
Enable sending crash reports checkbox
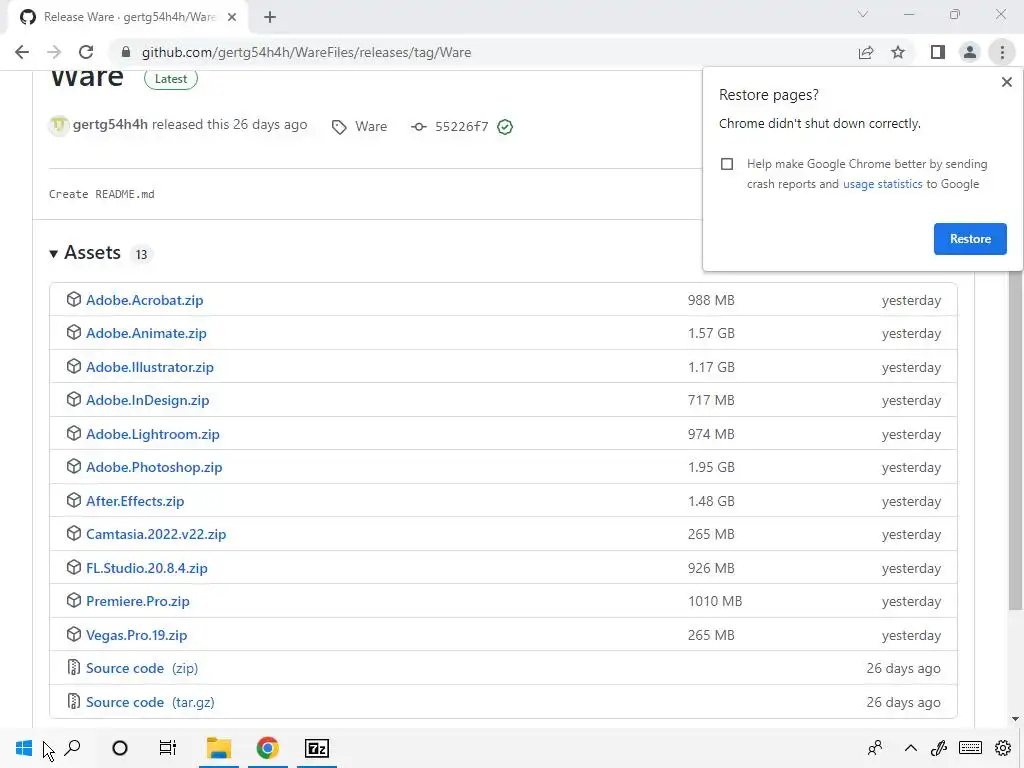[727, 164]
